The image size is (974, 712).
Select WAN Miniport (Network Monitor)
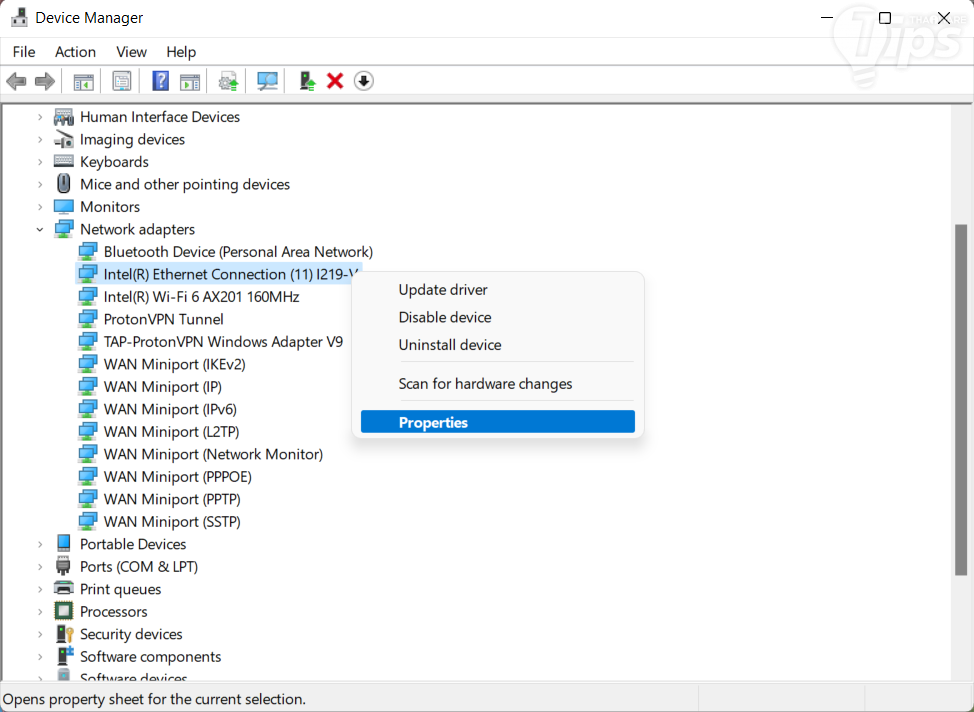(213, 454)
